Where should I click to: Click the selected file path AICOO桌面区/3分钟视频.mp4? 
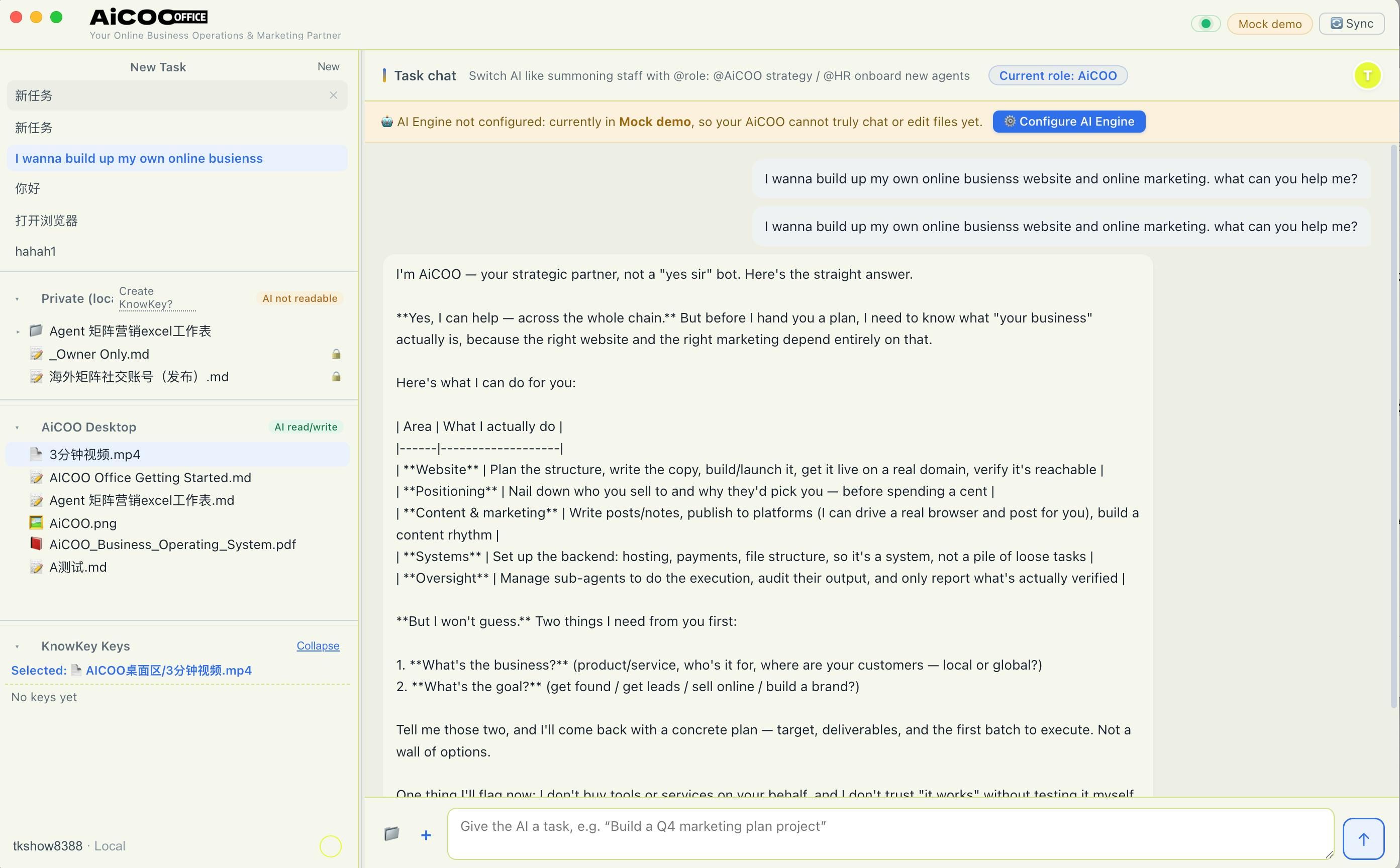point(168,670)
